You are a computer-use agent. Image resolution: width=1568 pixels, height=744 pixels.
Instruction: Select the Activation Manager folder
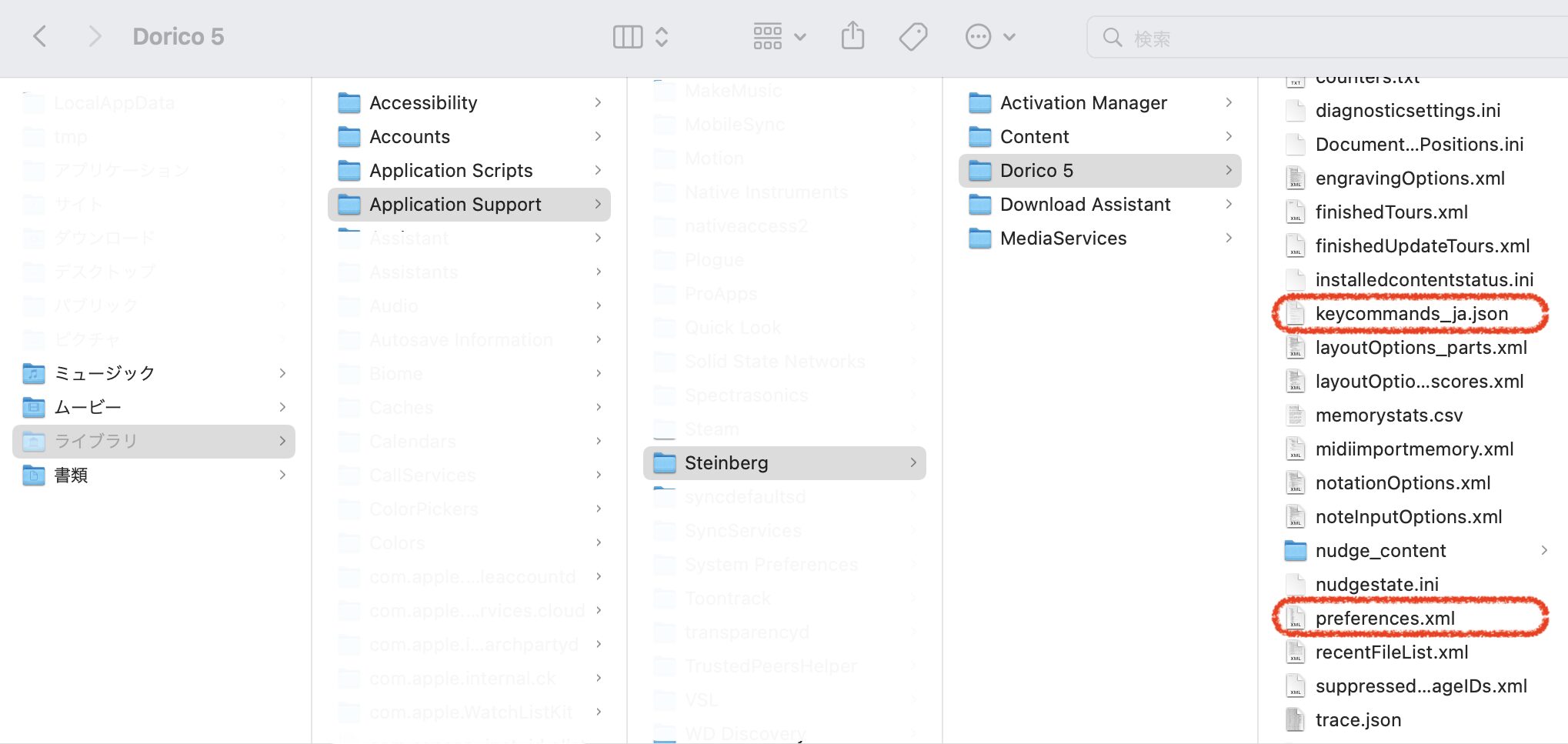pos(1083,103)
